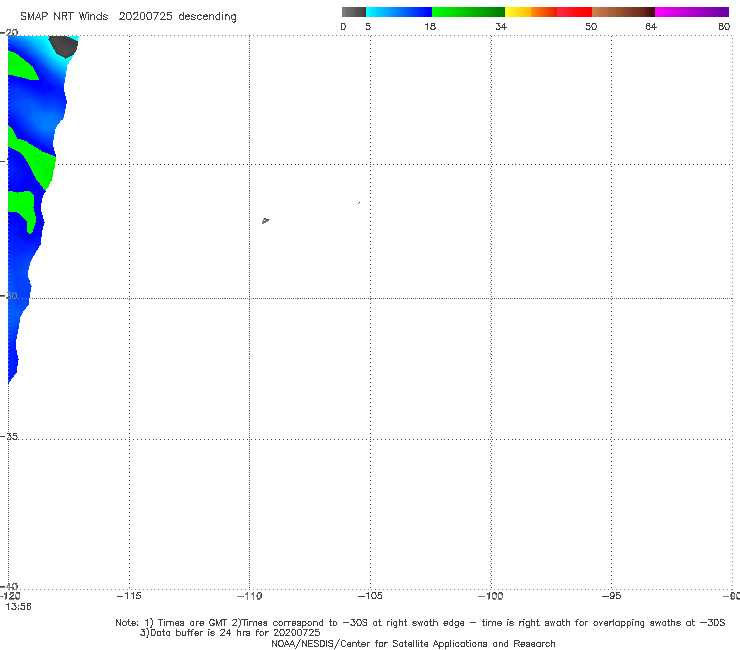Click the color bar label '50'
This screenshot has width=740, height=650.
[x=591, y=26]
